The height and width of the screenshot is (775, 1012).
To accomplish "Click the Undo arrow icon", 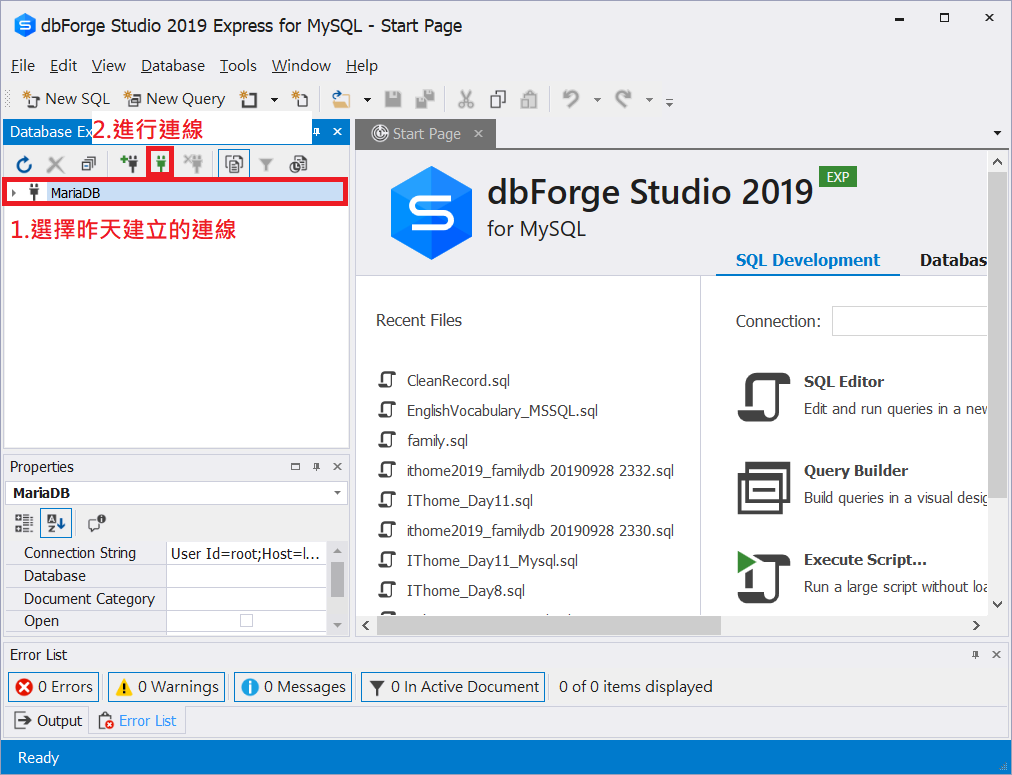I will click(571, 99).
